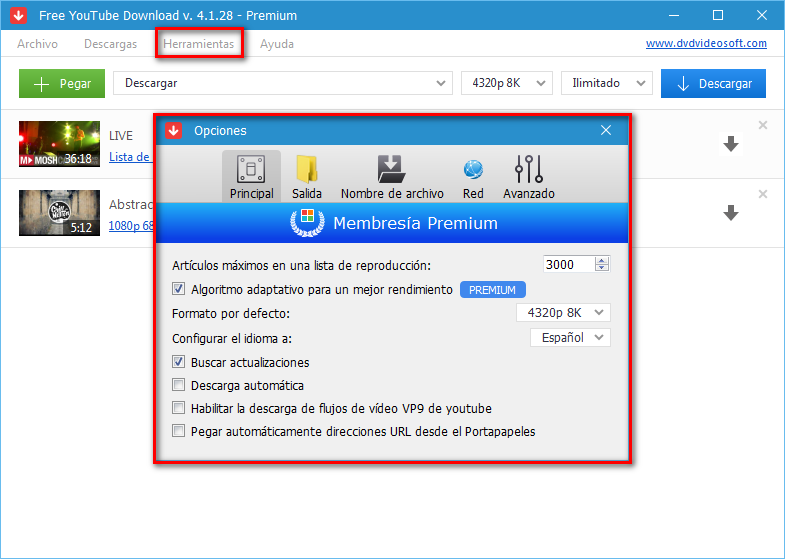The image size is (785, 559).
Task: Toggle Algoritmo adaptativo checkbox
Action: tap(178, 289)
